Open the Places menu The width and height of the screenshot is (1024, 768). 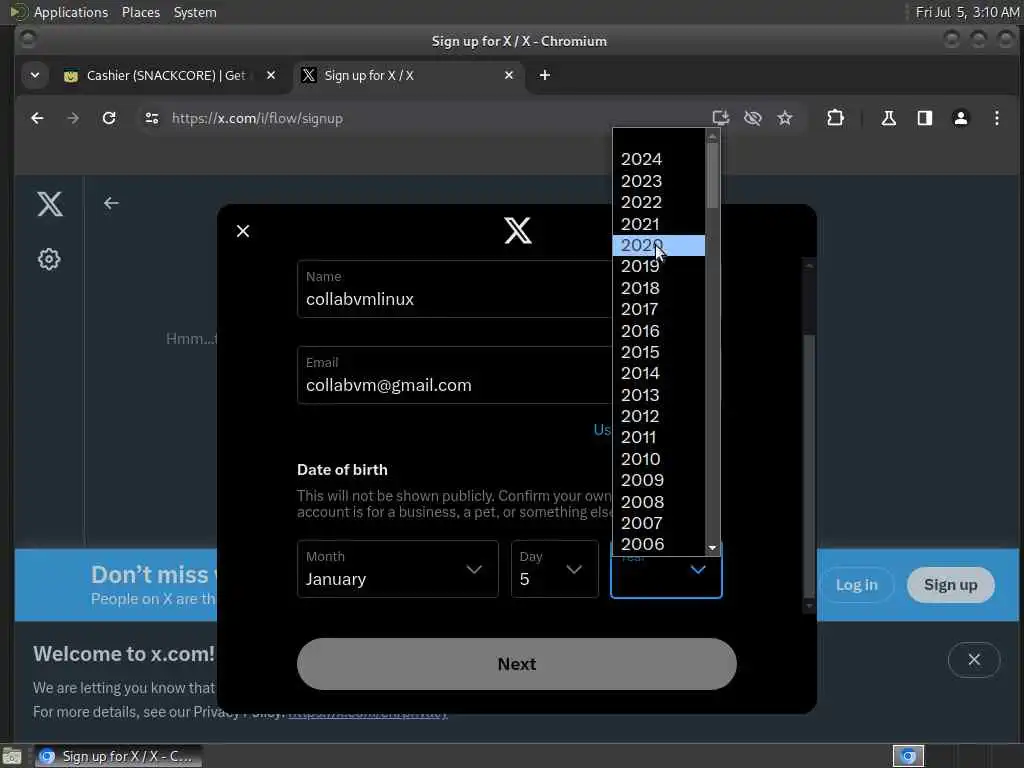point(140,12)
